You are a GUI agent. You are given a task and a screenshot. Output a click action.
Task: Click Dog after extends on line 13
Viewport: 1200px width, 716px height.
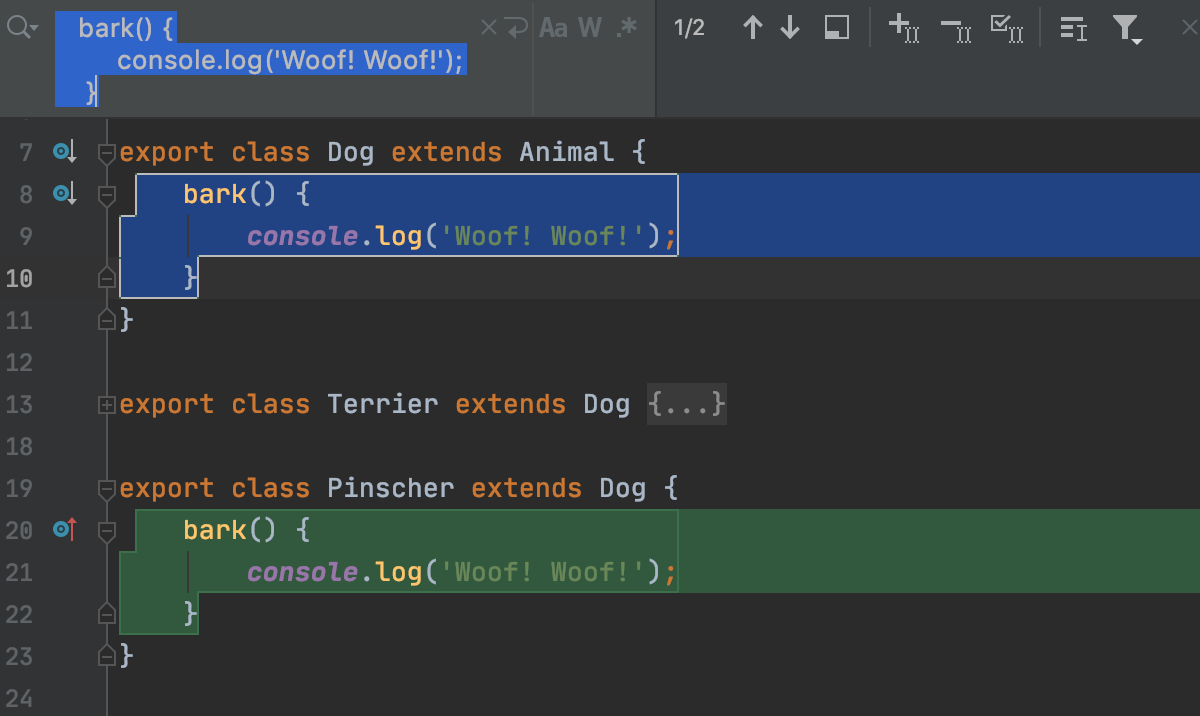click(x=607, y=405)
